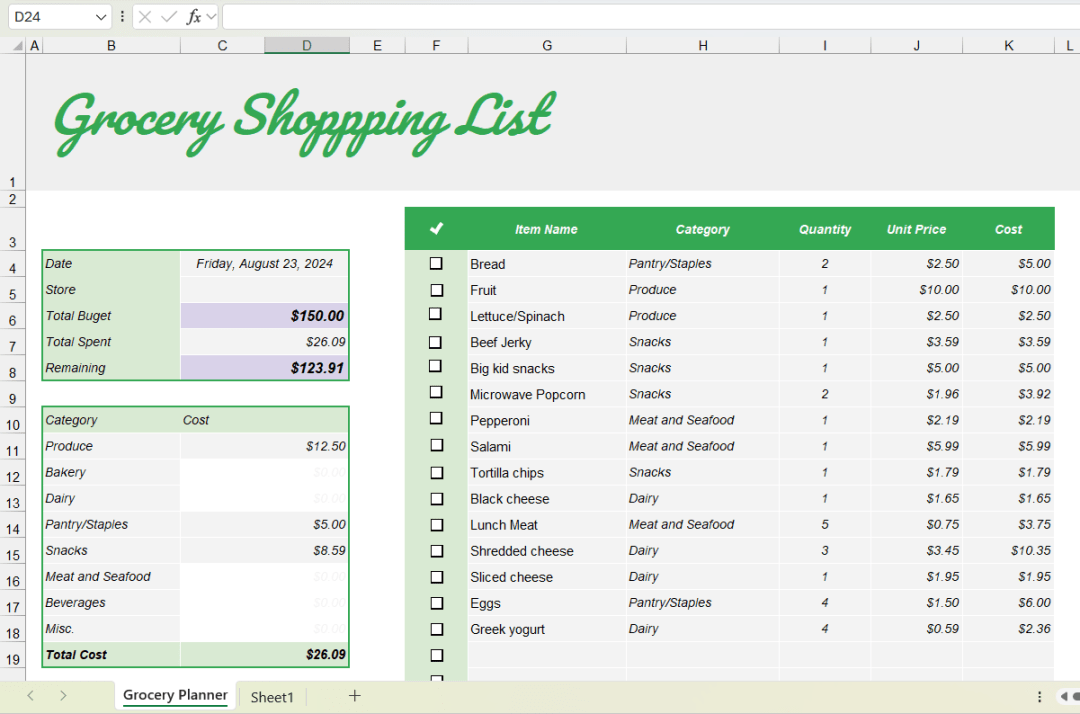Tick the checkbox for Shredded cheese
1080x714 pixels.
[x=436, y=551]
